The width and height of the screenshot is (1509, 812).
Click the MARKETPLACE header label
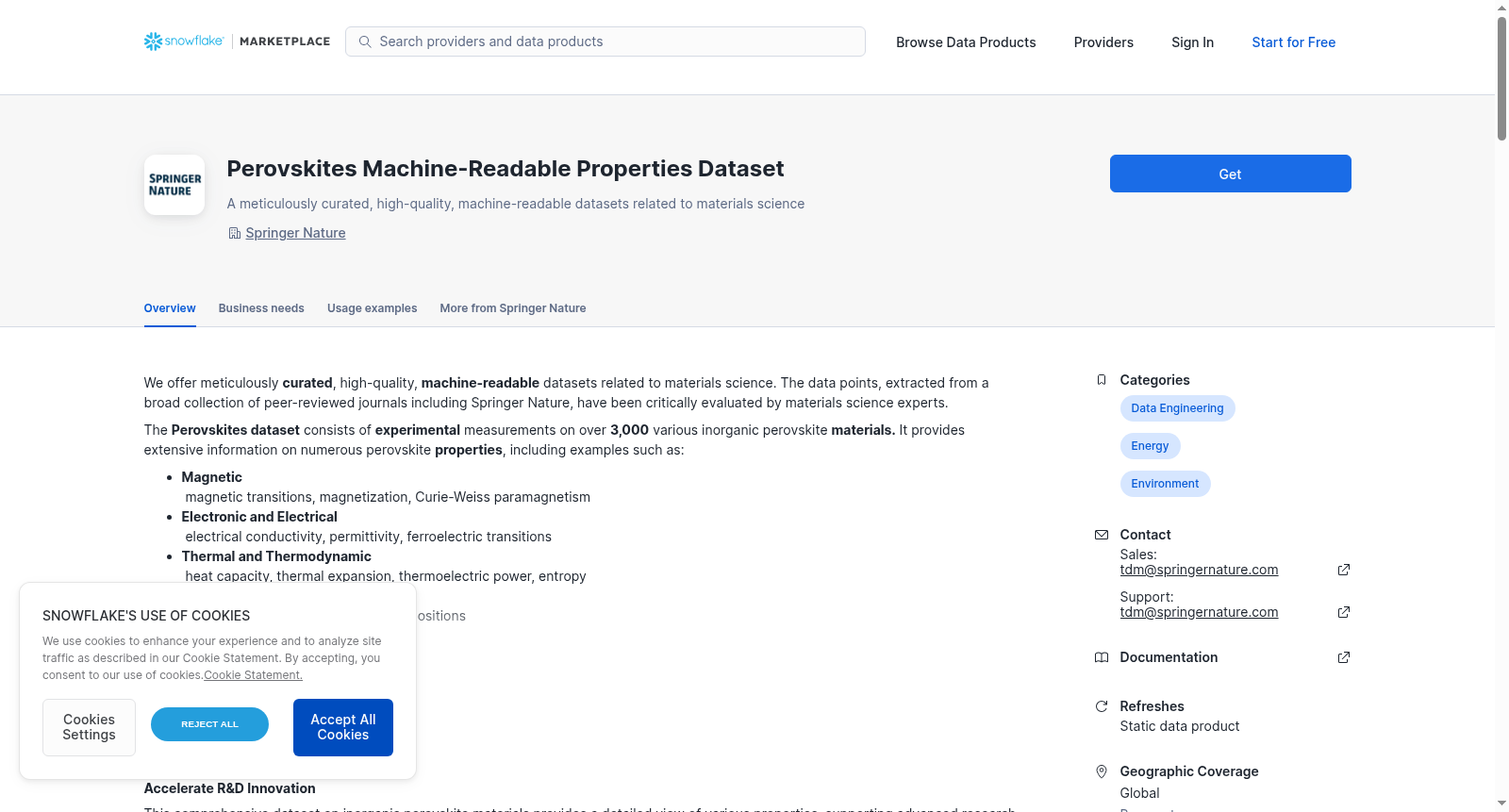(x=285, y=41)
